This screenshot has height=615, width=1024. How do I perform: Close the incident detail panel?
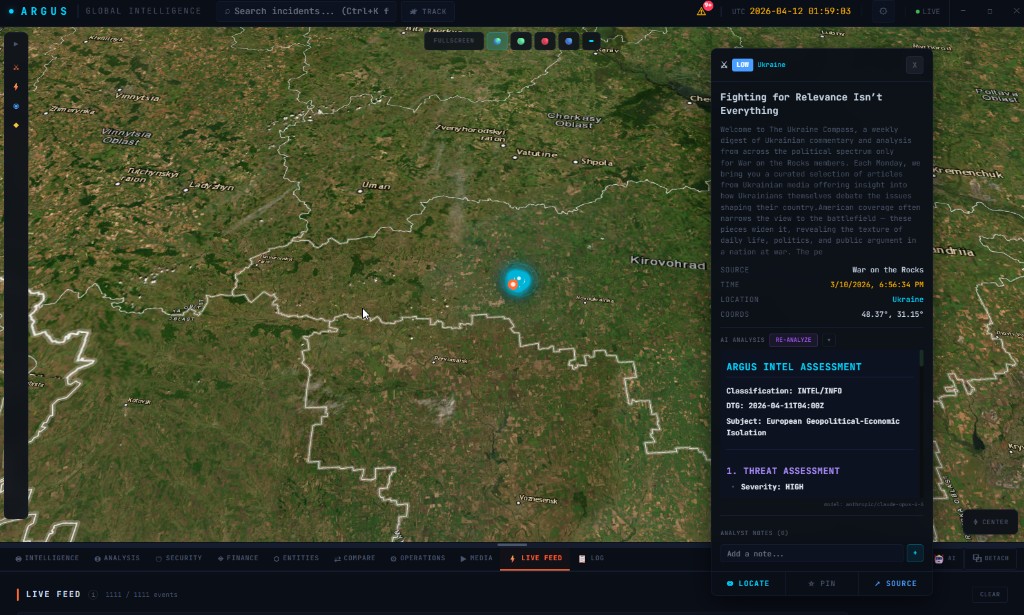(914, 65)
